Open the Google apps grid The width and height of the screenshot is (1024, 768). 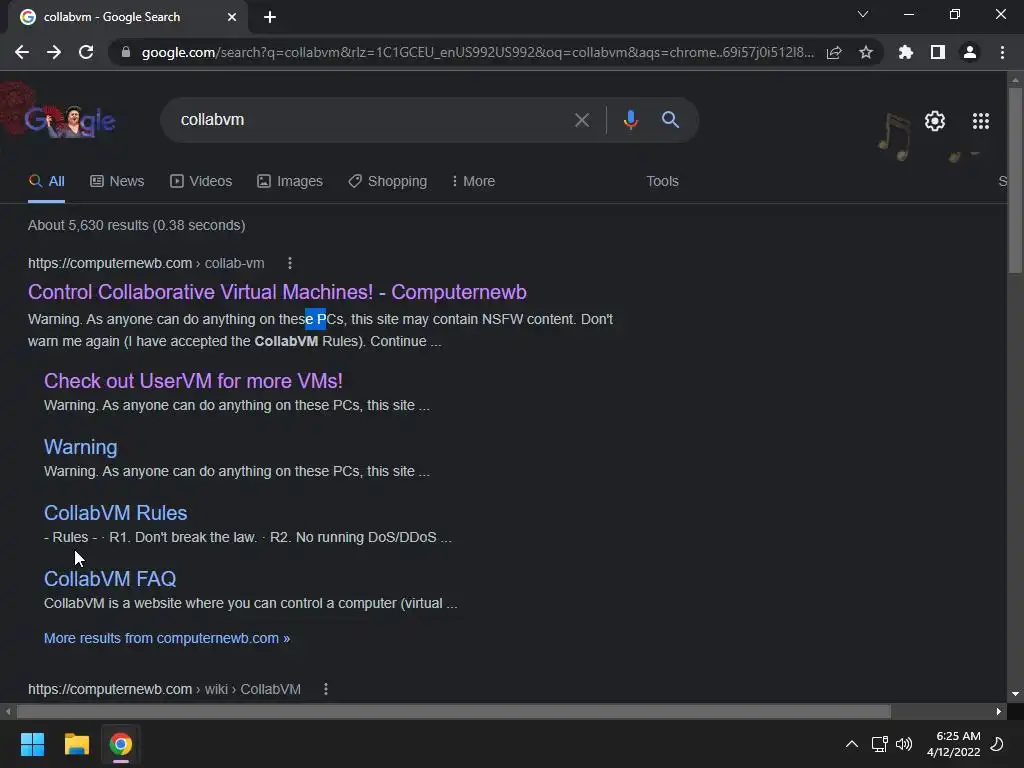(981, 121)
